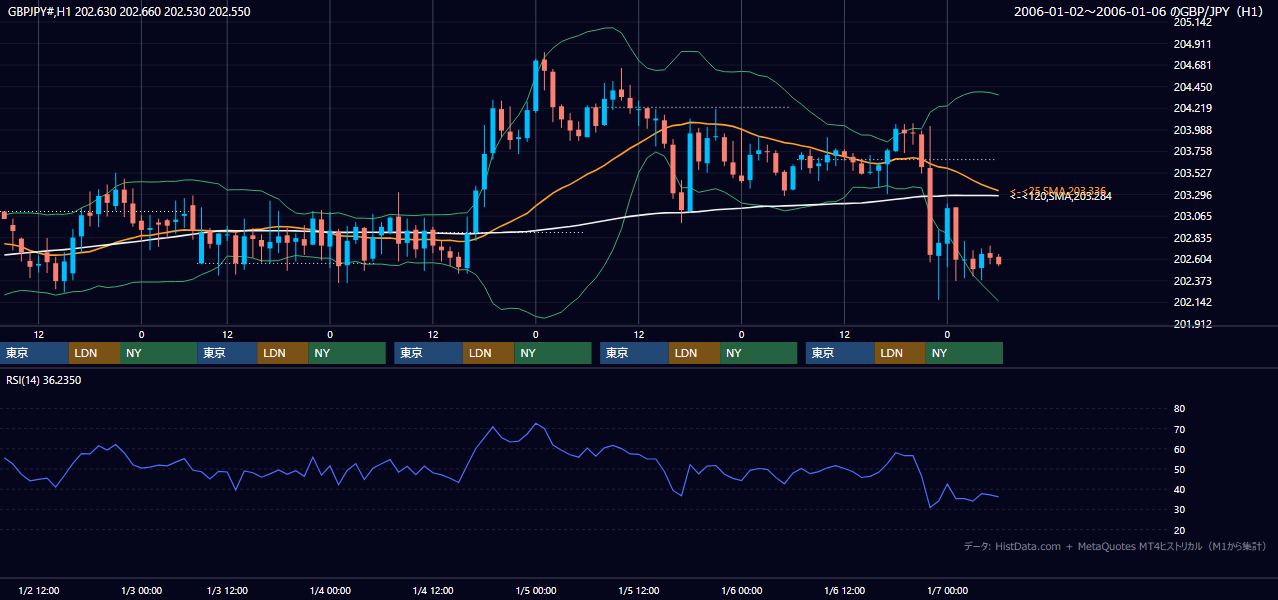Click the rightmost 東京 session block
The width and height of the screenshot is (1278, 600).
coord(840,353)
